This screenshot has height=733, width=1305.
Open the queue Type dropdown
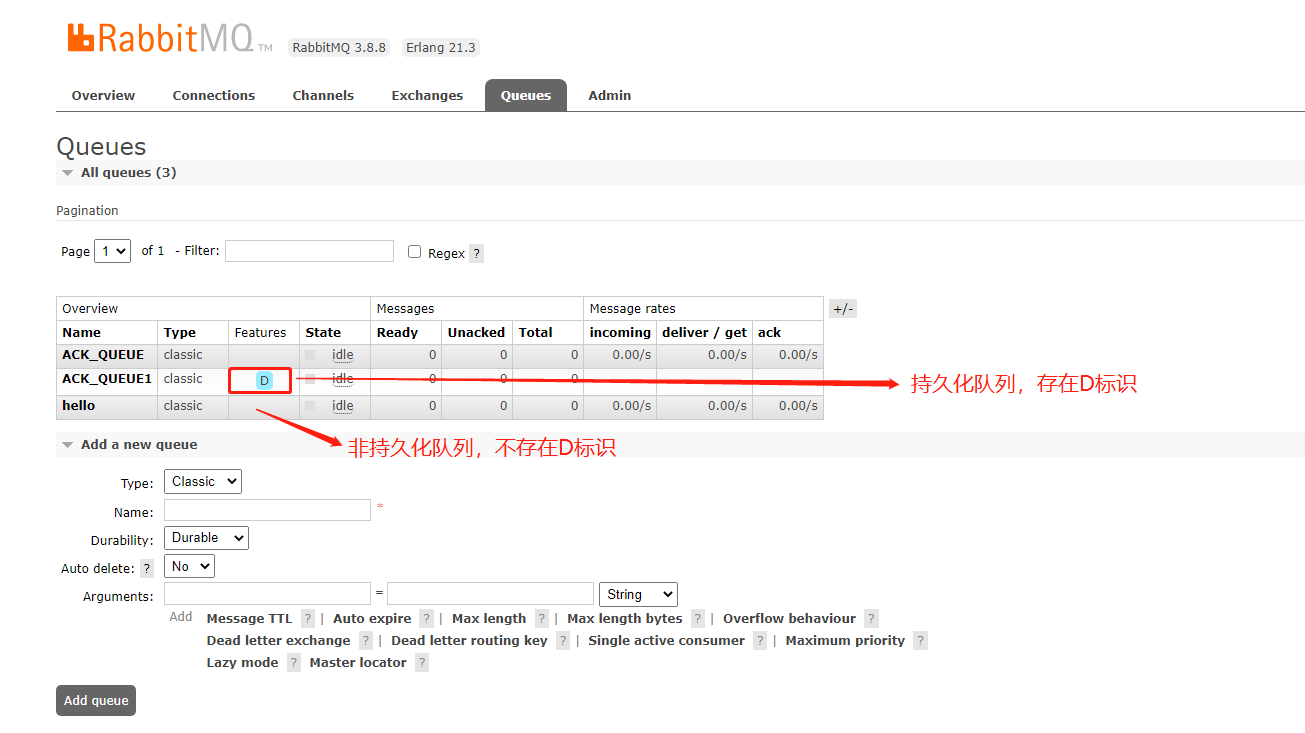pos(203,482)
